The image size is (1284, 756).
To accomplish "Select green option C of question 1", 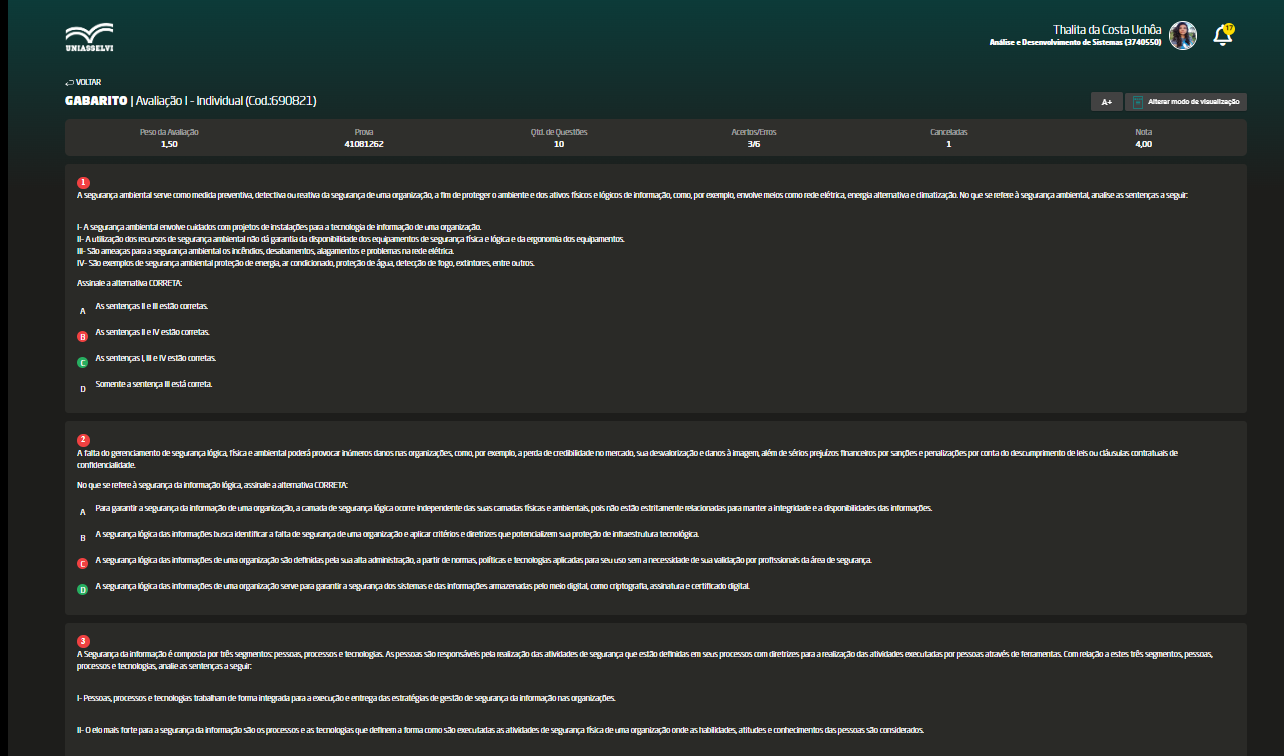I will 83,362.
